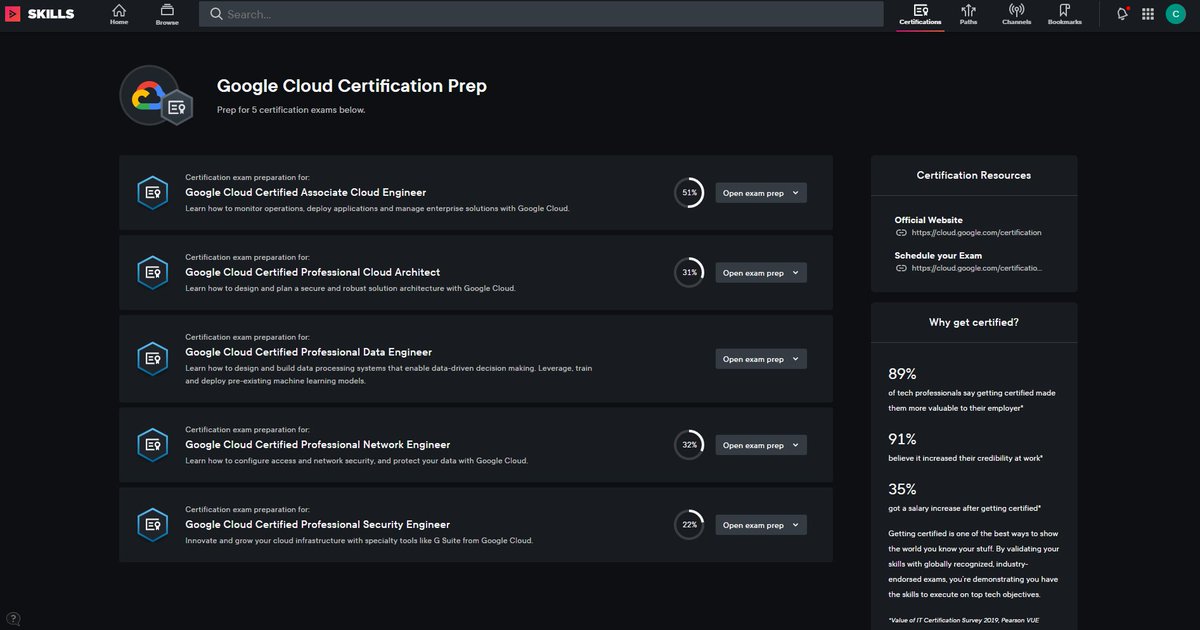Open the Bookmarks tab

1065,15
